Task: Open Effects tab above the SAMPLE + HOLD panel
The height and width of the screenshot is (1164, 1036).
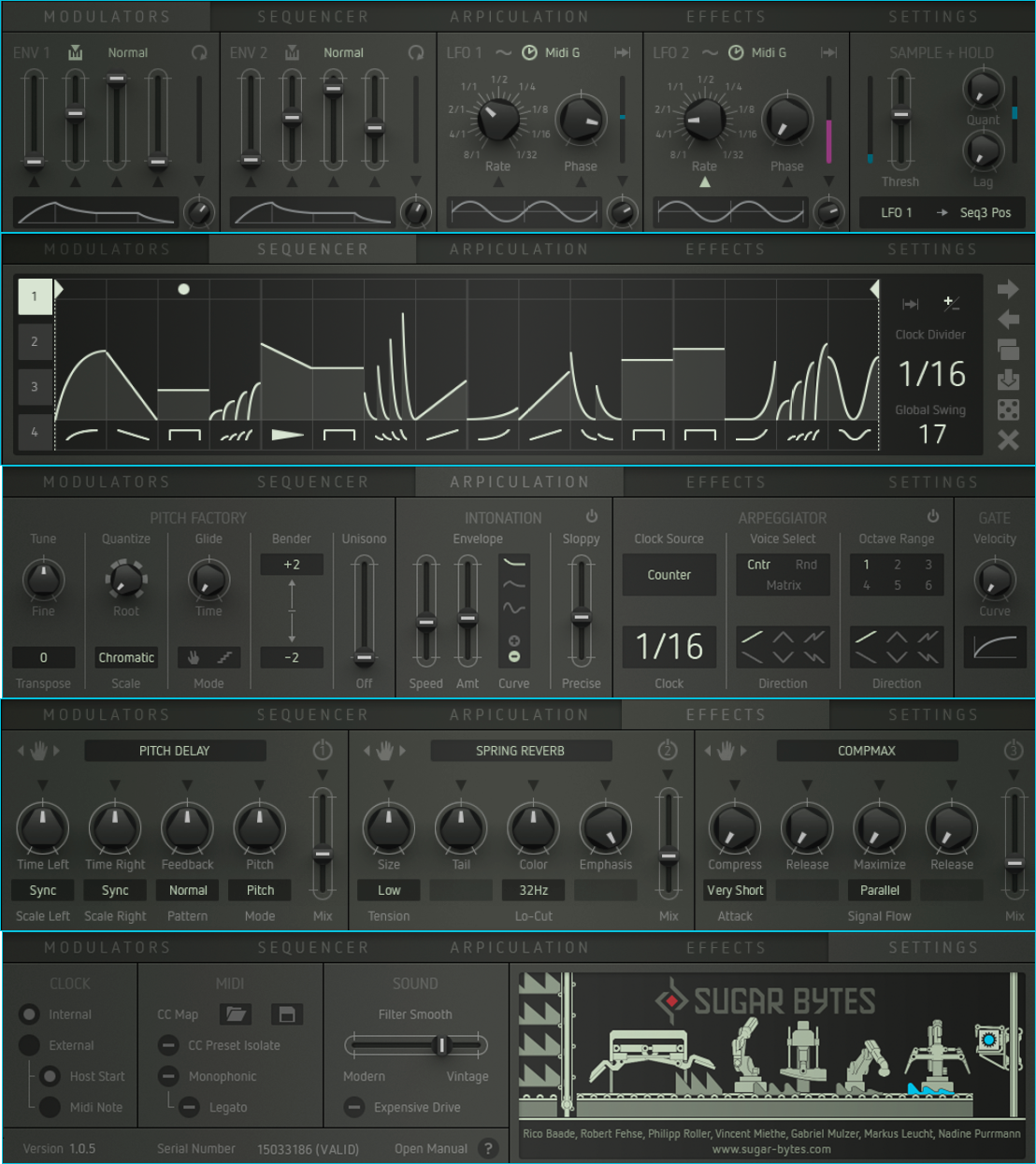Action: point(726,17)
